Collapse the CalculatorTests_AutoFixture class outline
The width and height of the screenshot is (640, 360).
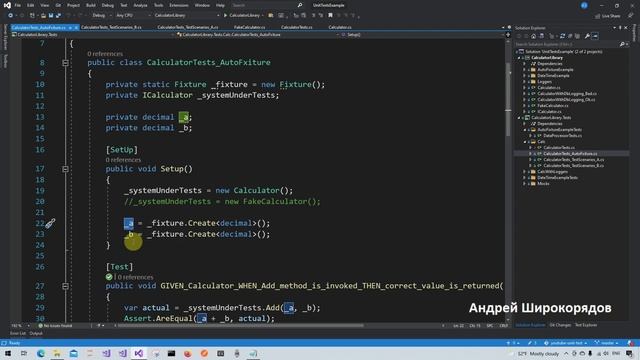[x=65, y=63]
